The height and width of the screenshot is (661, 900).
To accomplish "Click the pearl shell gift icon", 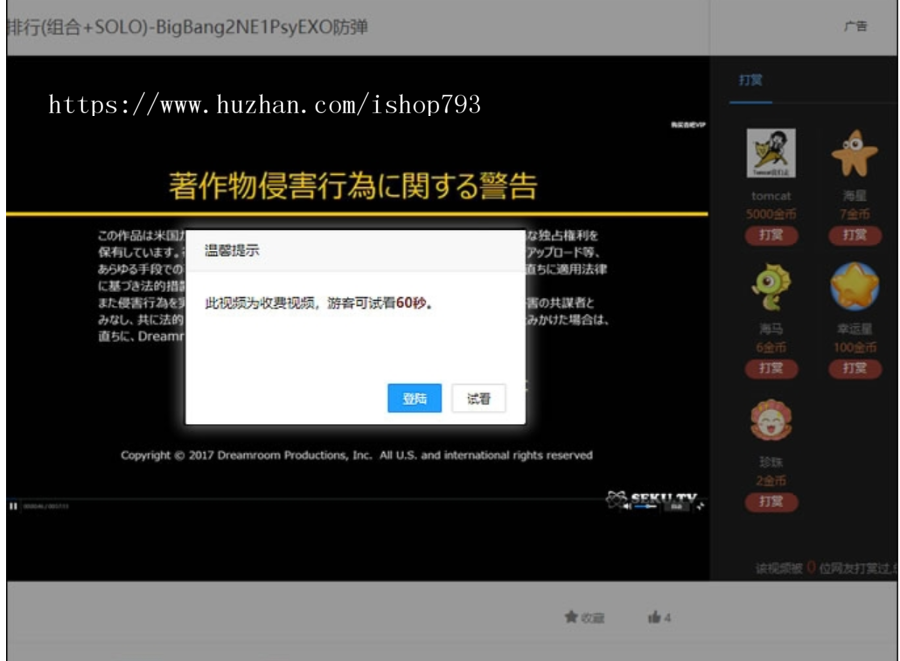I will (x=771, y=420).
